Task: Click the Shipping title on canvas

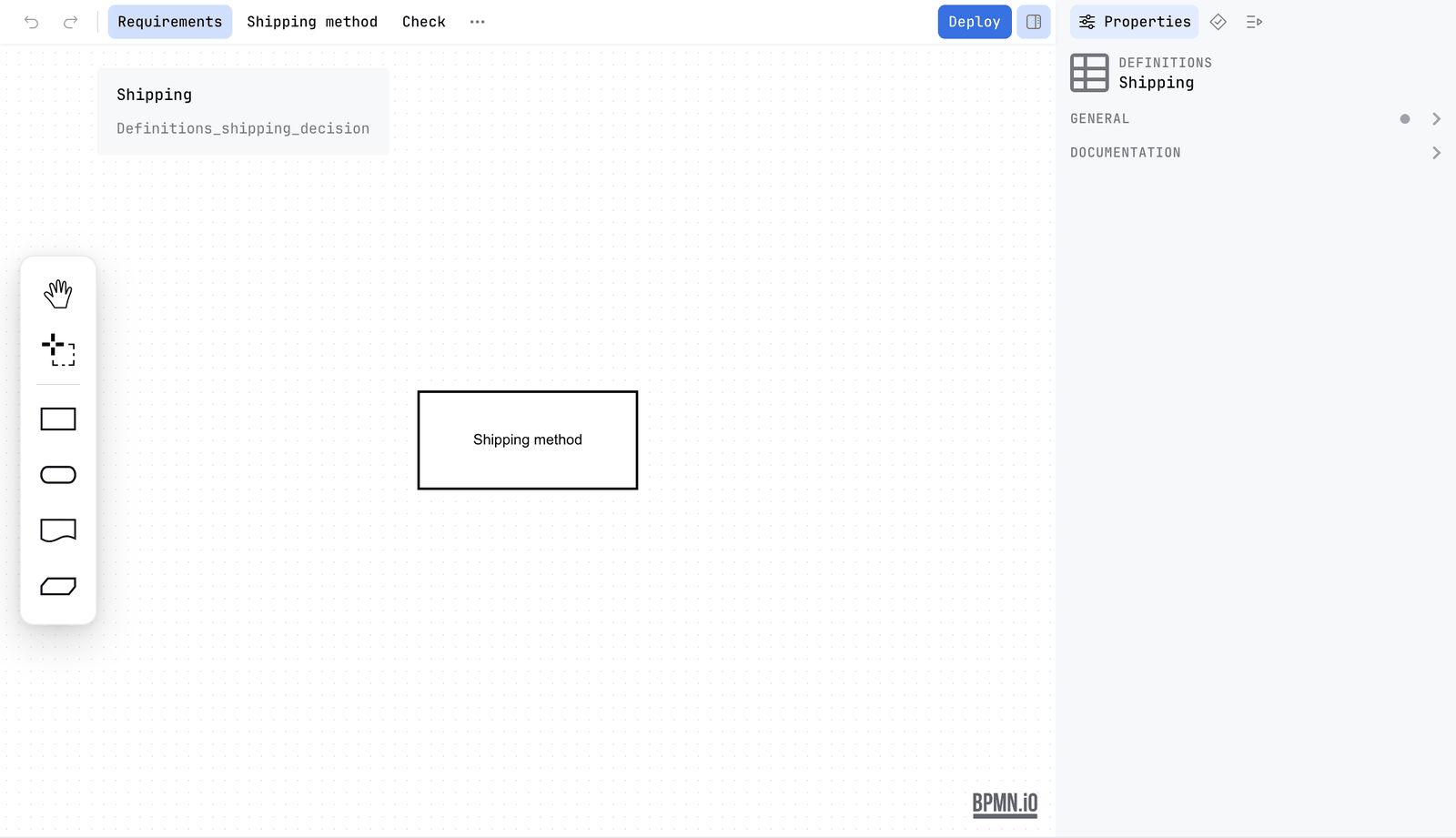Action: click(155, 95)
